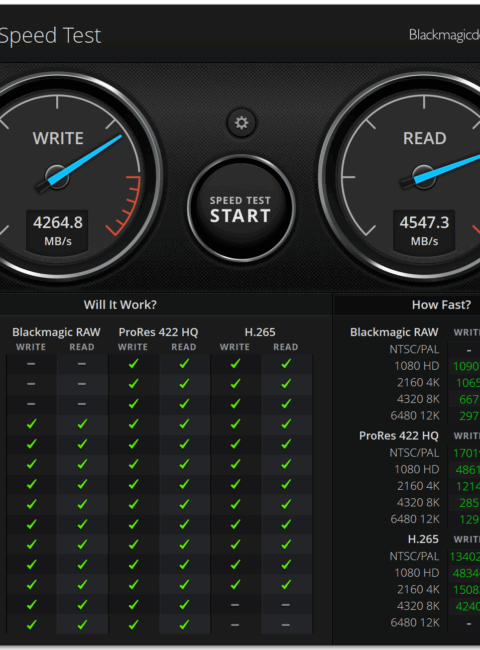Click WRITE subheader under H.265 in Will It Work
The height and width of the screenshot is (650, 480).
click(x=235, y=347)
